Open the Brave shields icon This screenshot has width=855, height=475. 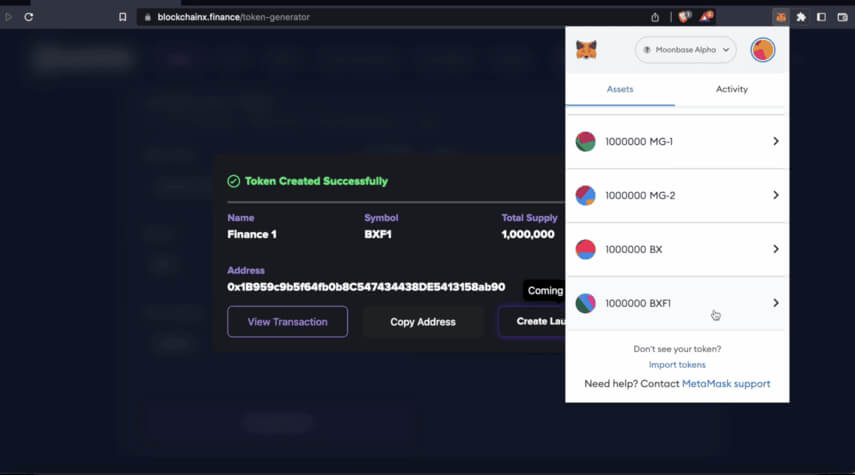[x=685, y=17]
